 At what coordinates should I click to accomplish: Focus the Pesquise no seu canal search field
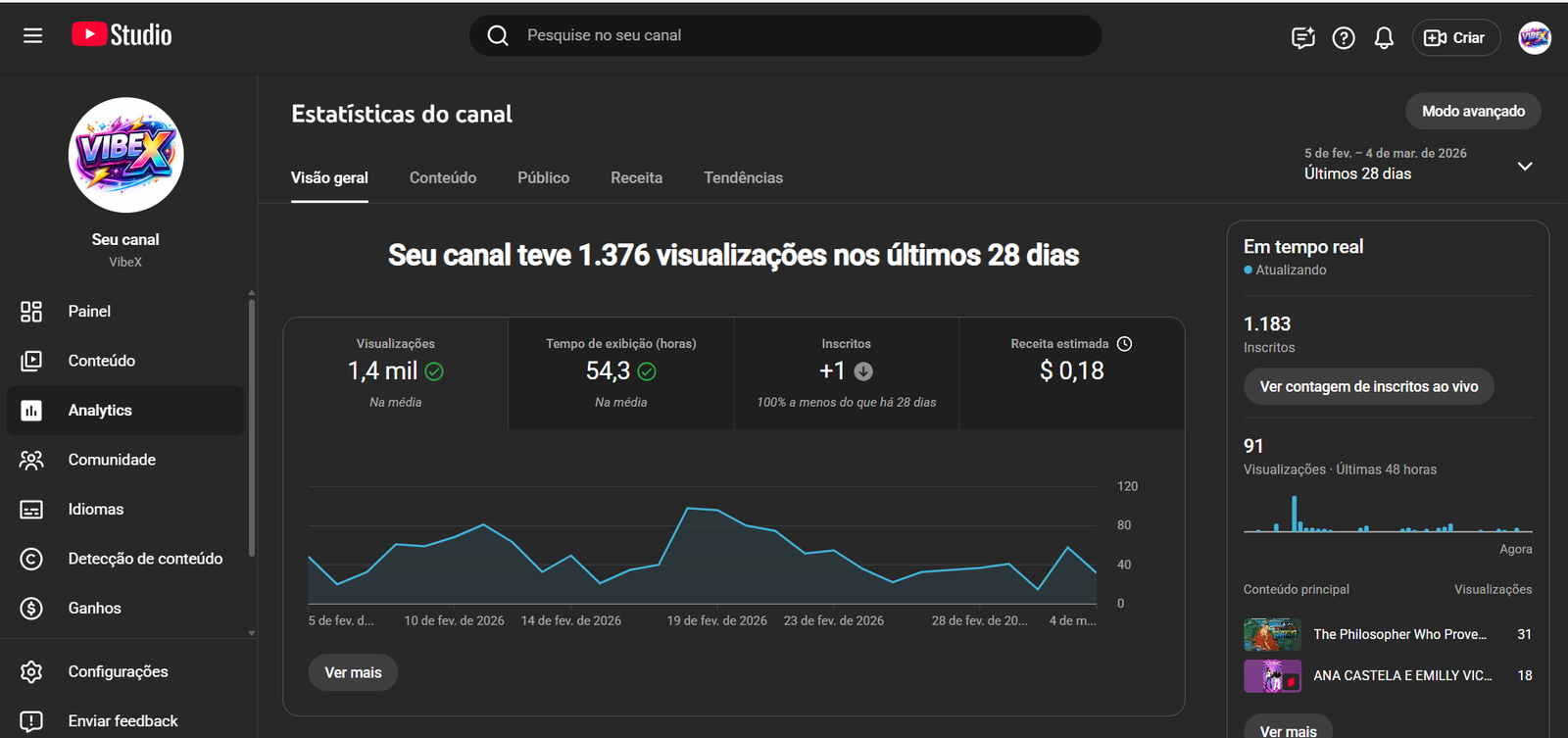[x=785, y=35]
